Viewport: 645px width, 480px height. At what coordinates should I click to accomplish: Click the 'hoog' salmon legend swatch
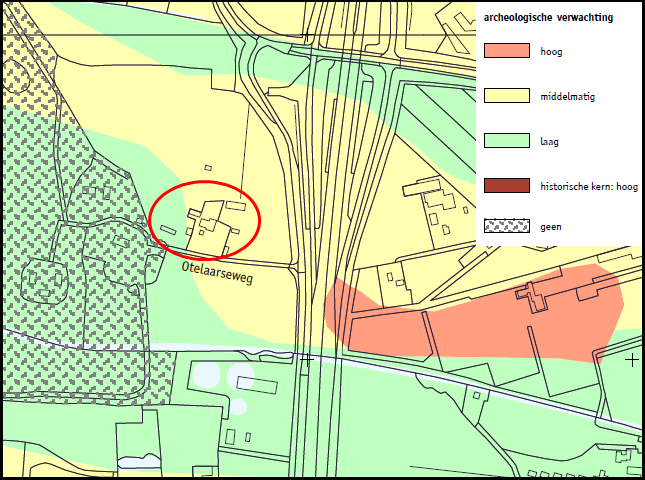tap(506, 51)
